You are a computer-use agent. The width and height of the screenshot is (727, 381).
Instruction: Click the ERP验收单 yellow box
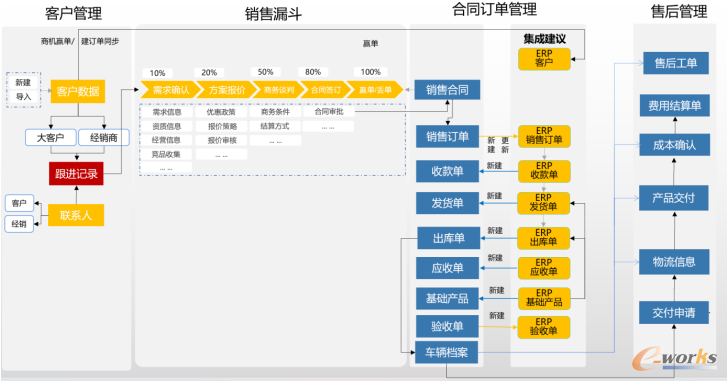[543, 327]
